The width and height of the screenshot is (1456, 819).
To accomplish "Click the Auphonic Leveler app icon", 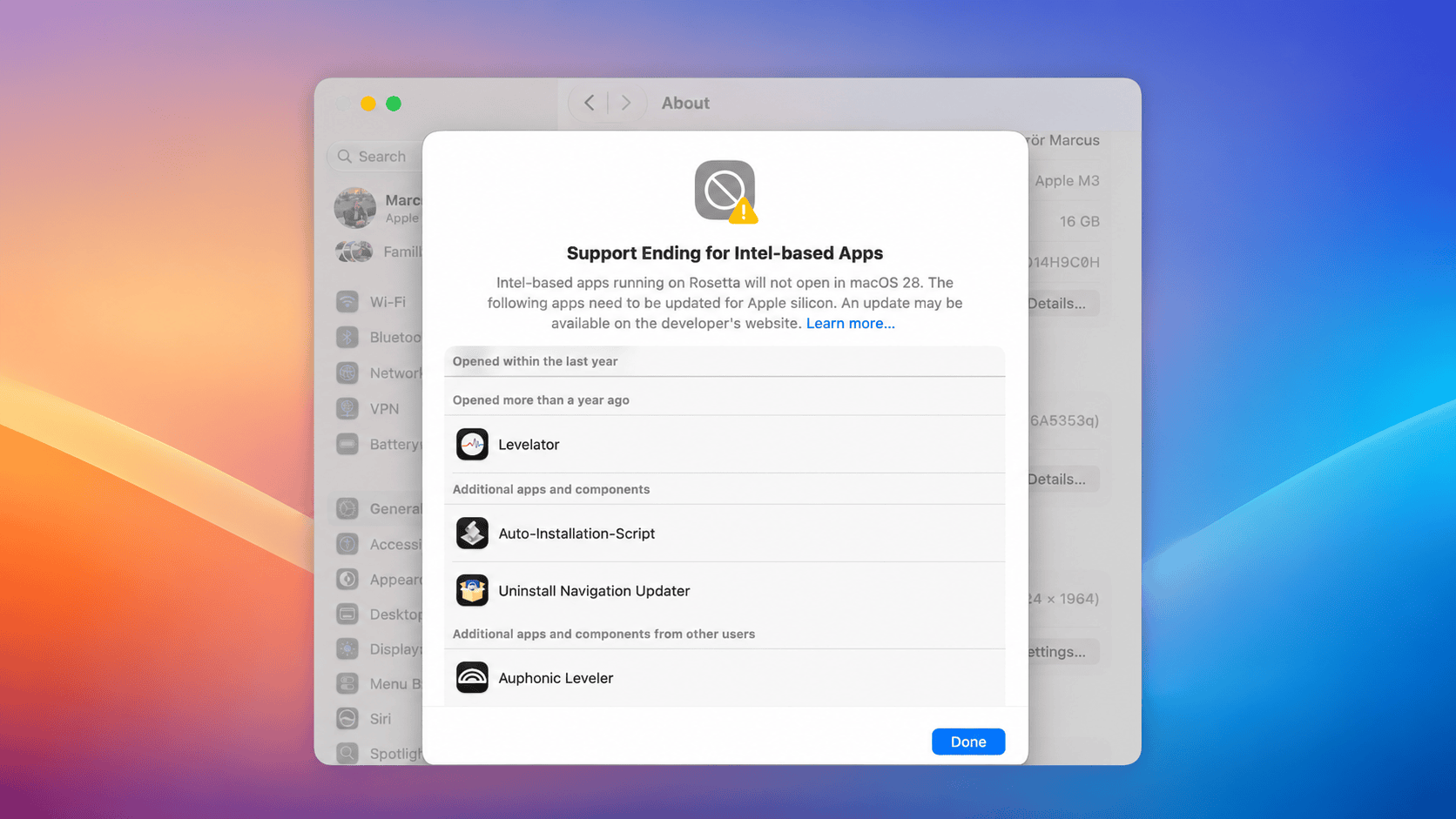I will pyautogui.click(x=472, y=678).
